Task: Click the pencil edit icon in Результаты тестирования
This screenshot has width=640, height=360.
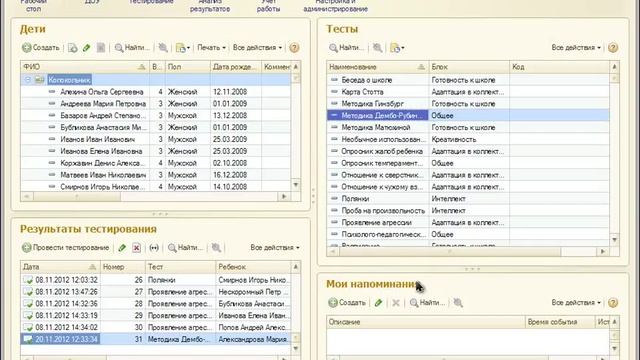Action: (122, 248)
